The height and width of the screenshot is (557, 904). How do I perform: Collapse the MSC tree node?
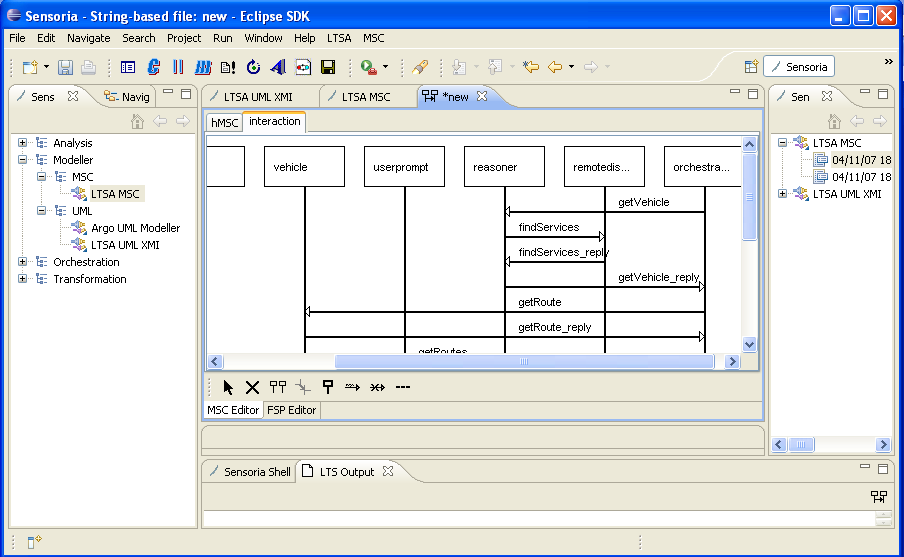tap(41, 176)
